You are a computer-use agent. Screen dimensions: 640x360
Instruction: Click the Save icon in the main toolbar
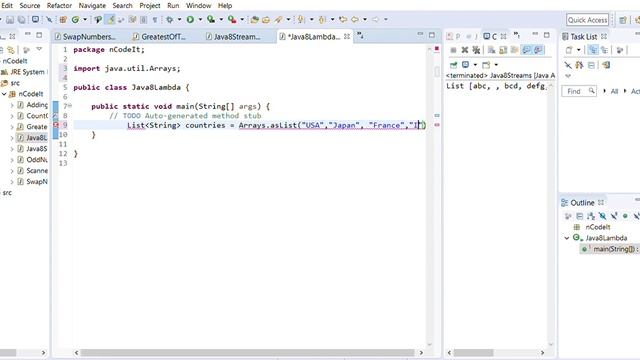10,20
